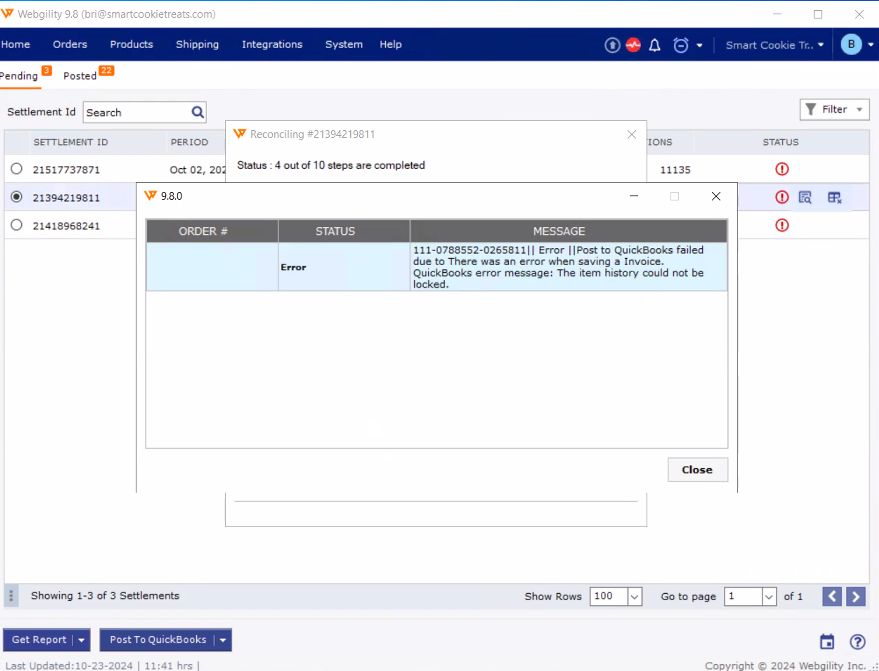
Task: Open the help question mark icon
Action: click(x=857, y=642)
